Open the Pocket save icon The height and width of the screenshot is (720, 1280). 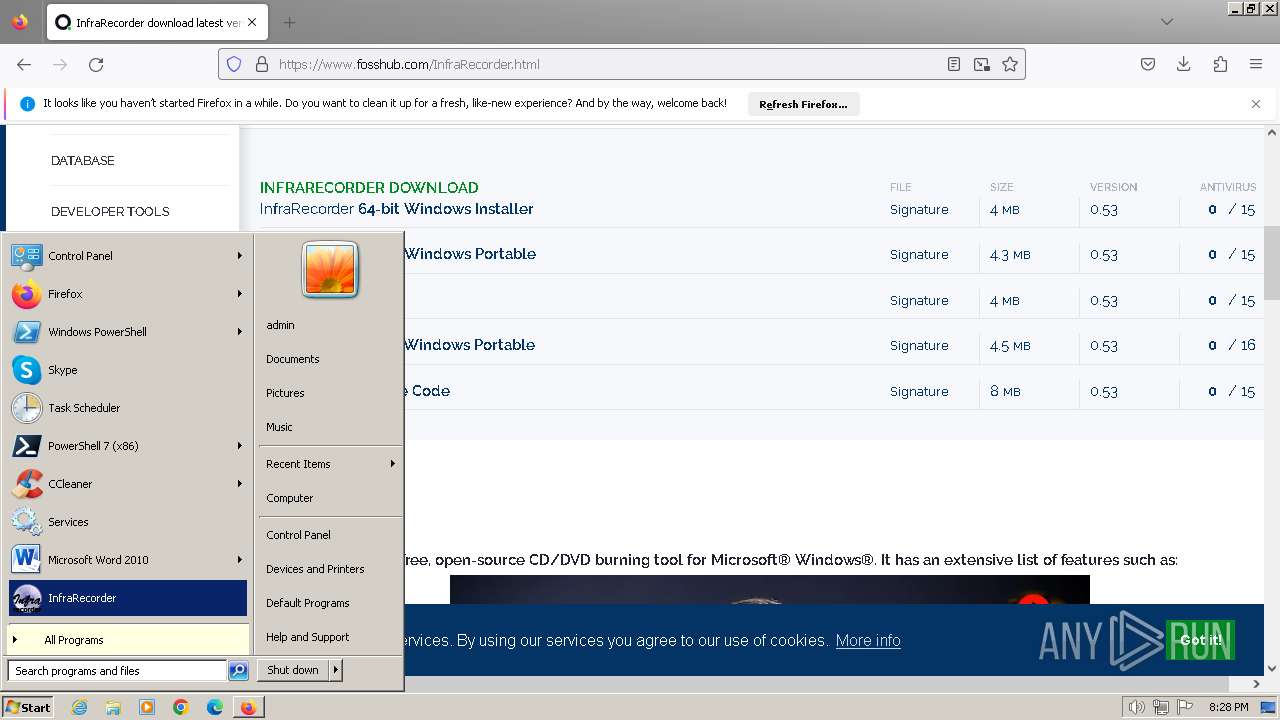point(1148,64)
